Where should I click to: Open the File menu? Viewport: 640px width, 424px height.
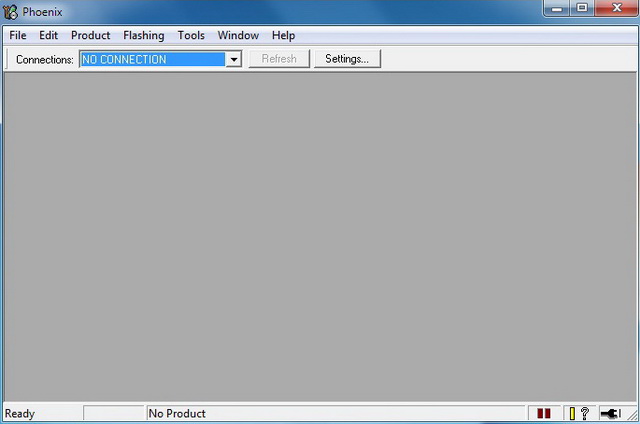click(x=18, y=36)
